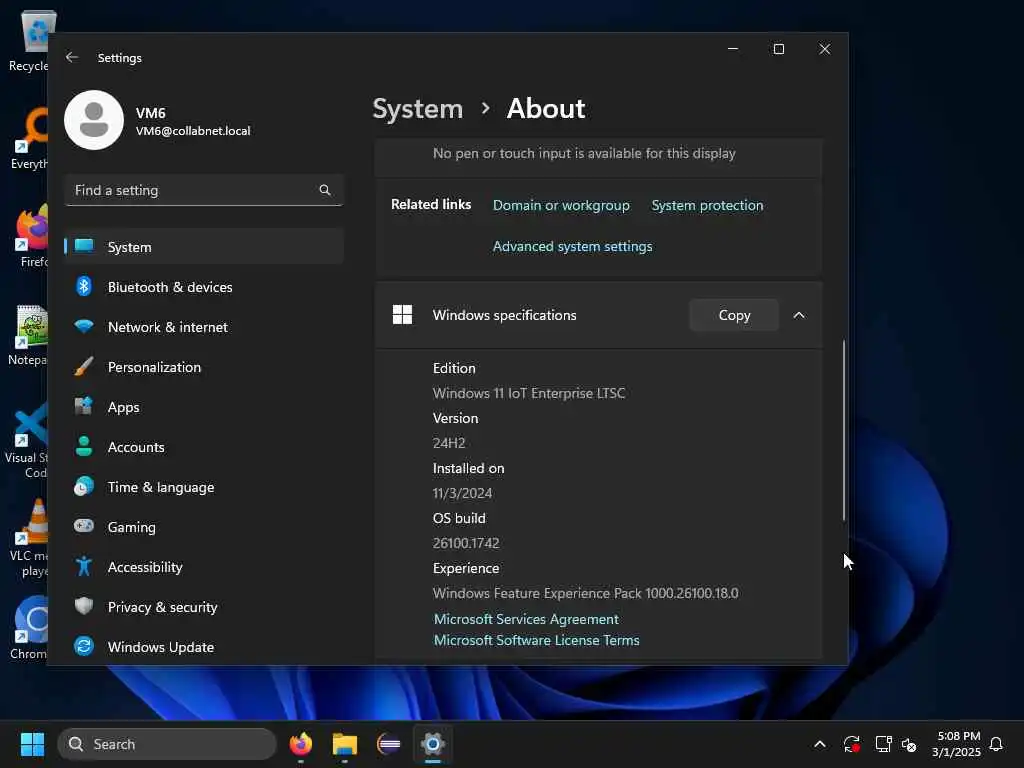1024x768 pixels.
Task: Select the Notepad++ desktop shortcut
Action: coord(29,334)
